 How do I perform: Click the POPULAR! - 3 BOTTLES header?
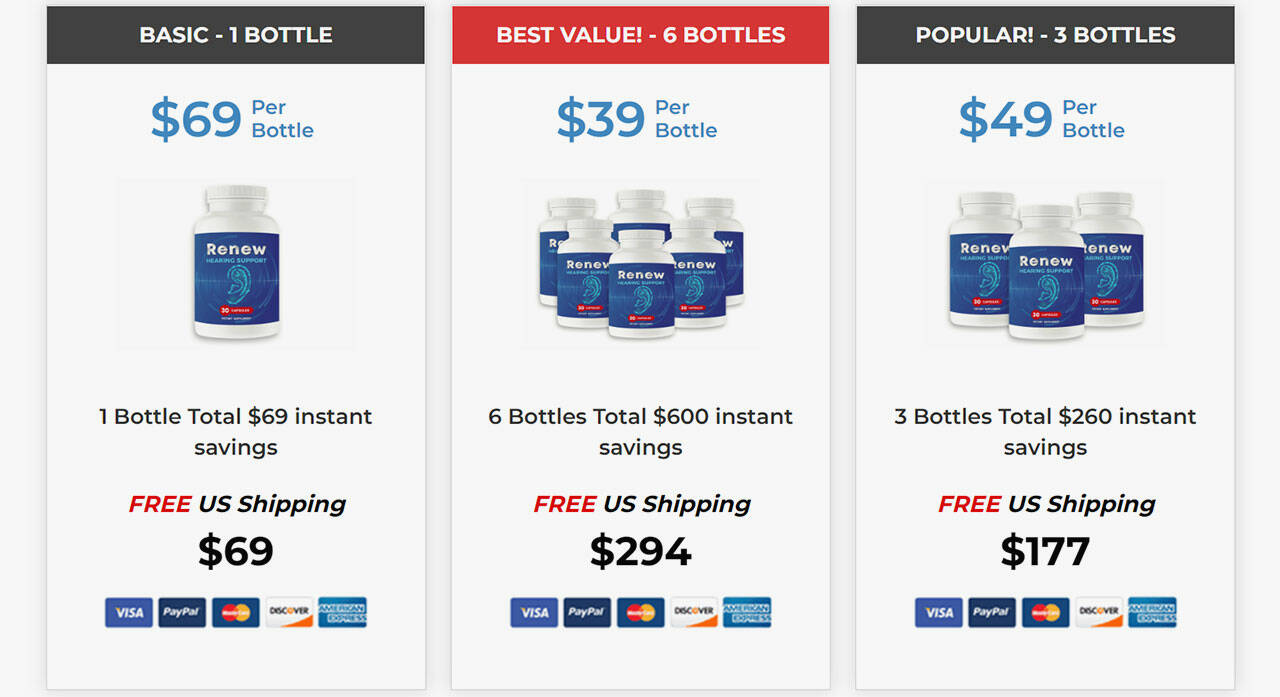click(1045, 35)
